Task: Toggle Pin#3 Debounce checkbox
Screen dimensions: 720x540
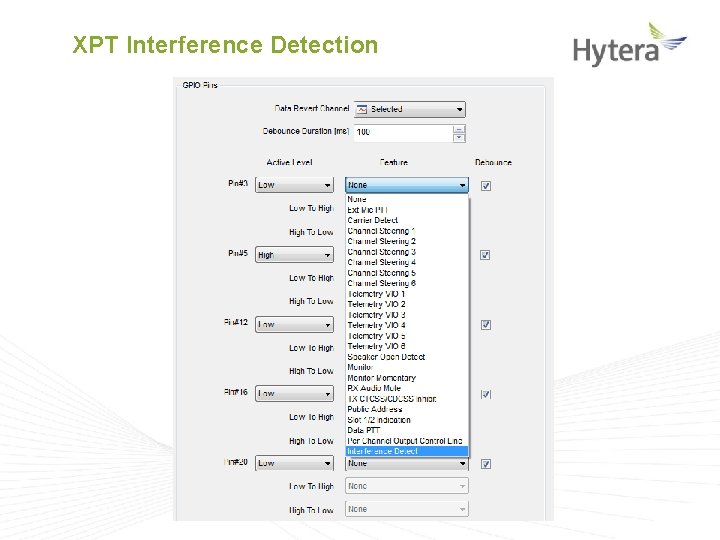Action: click(x=486, y=186)
